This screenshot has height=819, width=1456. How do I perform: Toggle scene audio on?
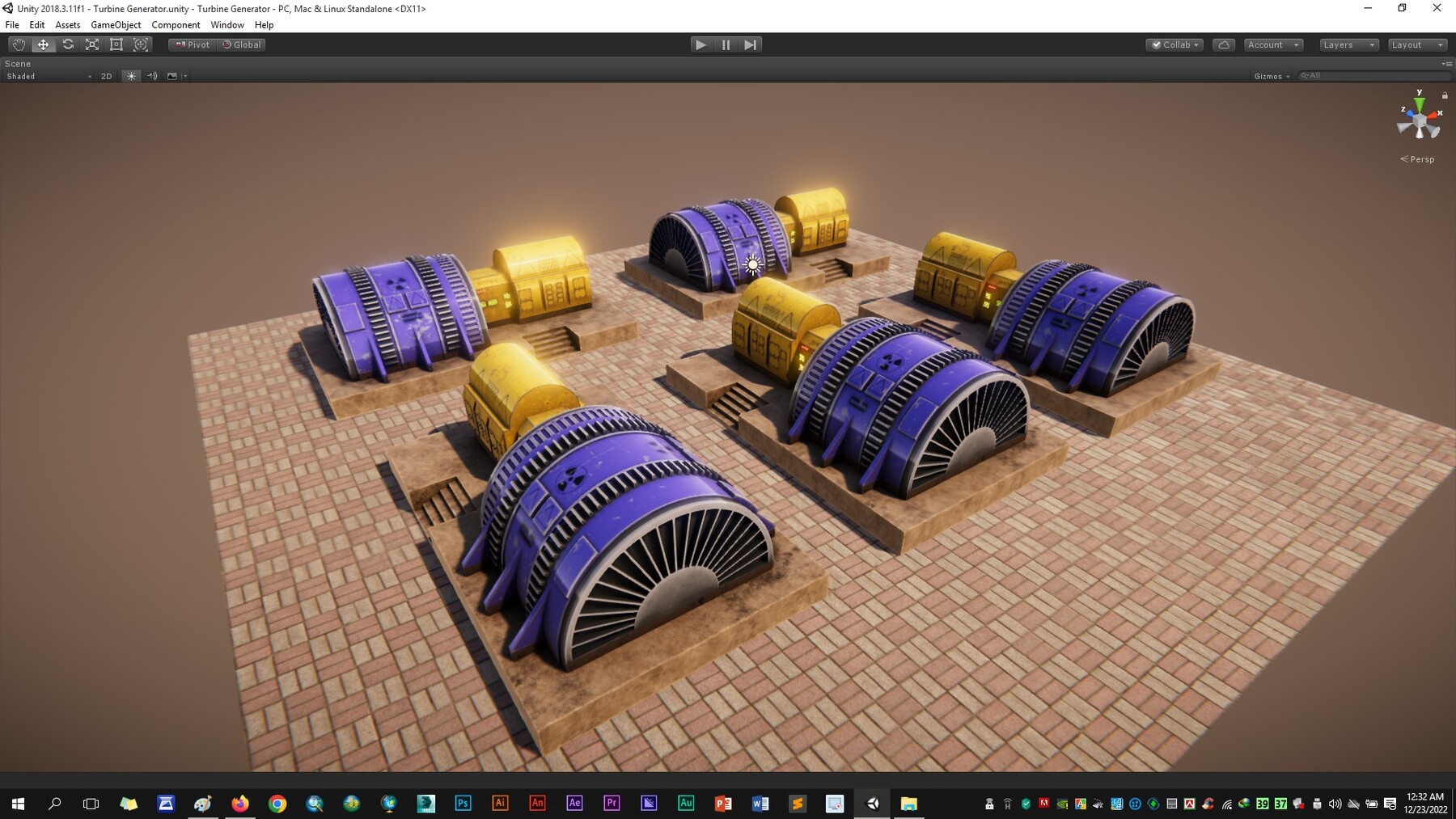pos(153,75)
